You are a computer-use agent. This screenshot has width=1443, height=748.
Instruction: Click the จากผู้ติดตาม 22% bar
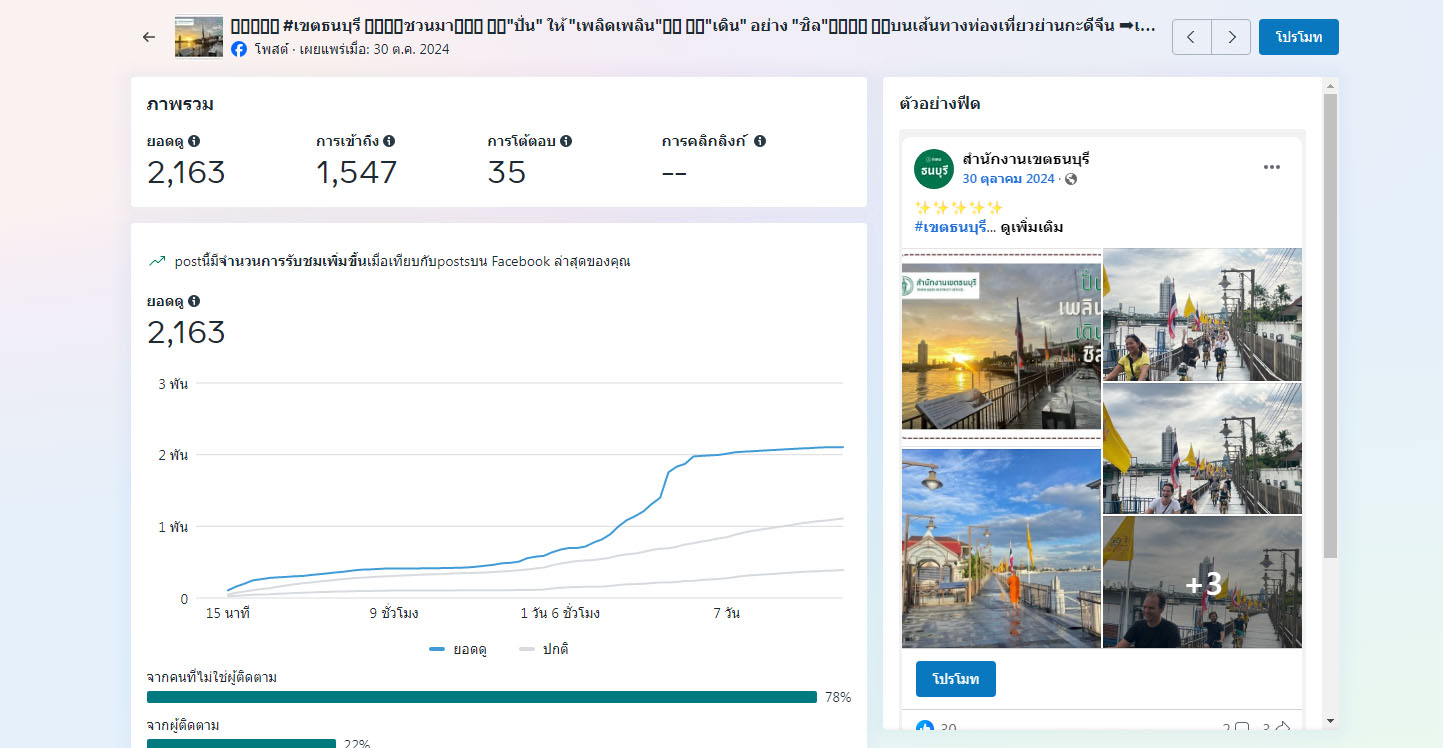(241, 744)
